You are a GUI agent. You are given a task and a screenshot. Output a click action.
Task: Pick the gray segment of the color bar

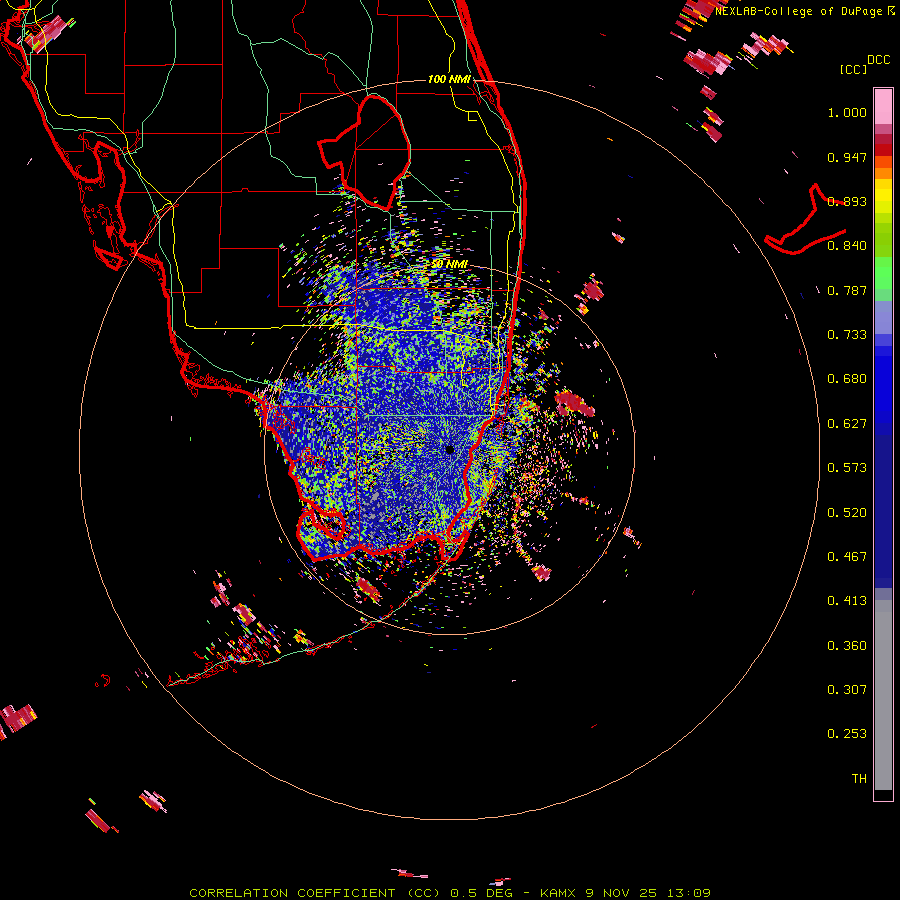(x=883, y=695)
